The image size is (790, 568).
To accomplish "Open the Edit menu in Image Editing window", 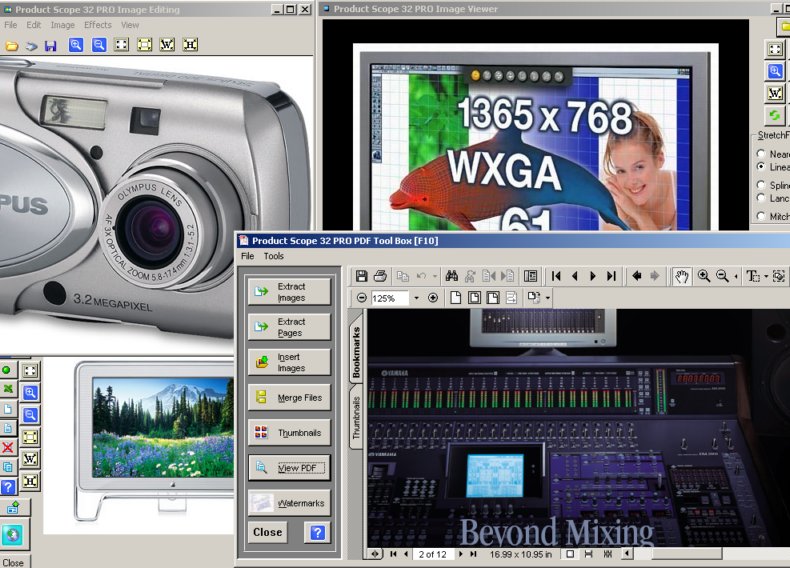I will (34, 25).
